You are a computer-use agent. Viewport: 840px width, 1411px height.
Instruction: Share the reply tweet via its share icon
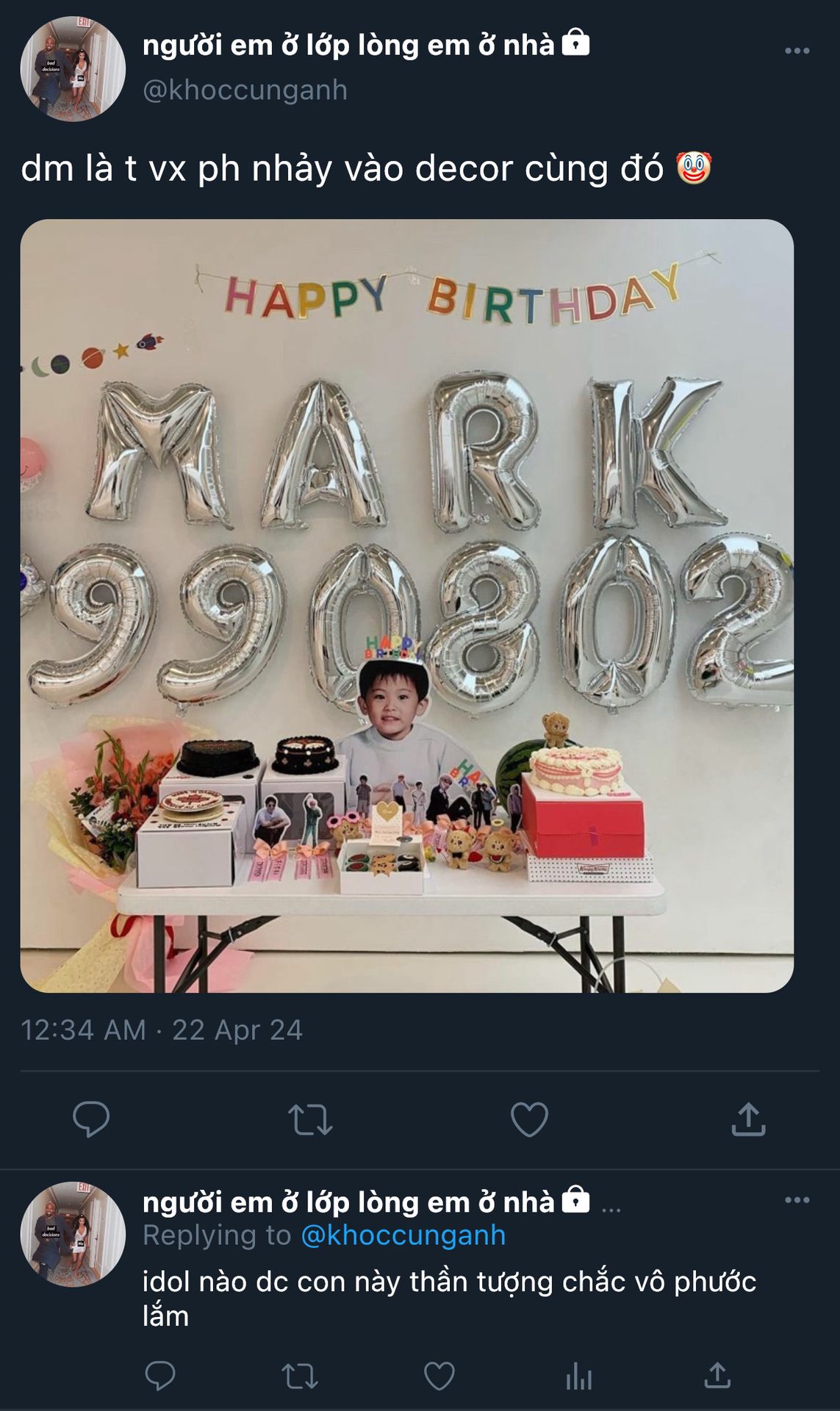[x=717, y=1375]
